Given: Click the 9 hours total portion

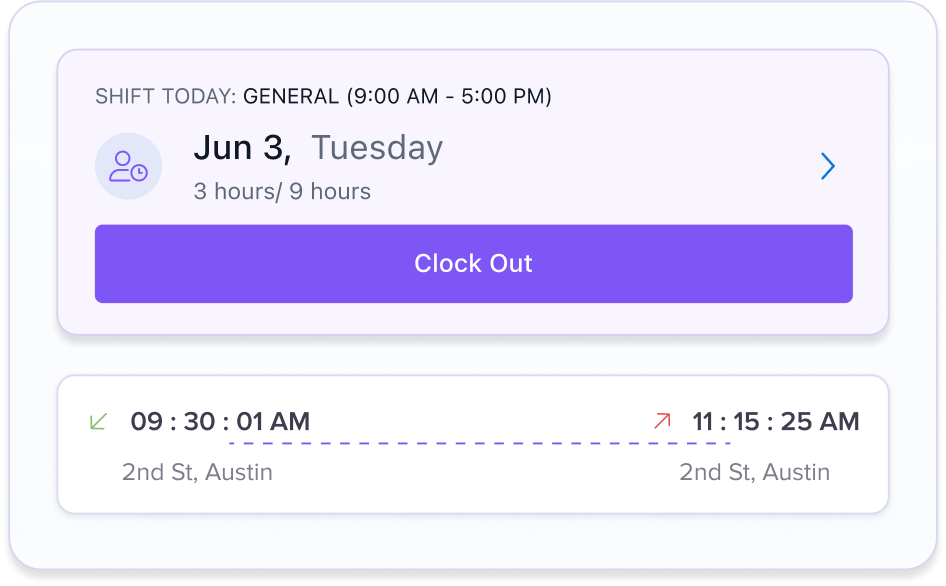Looking at the screenshot, I should point(330,191).
